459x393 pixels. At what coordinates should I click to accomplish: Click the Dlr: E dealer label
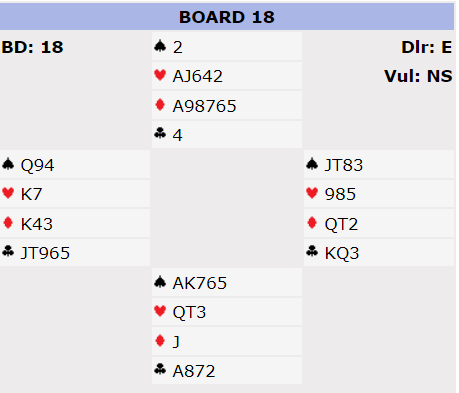(426, 47)
